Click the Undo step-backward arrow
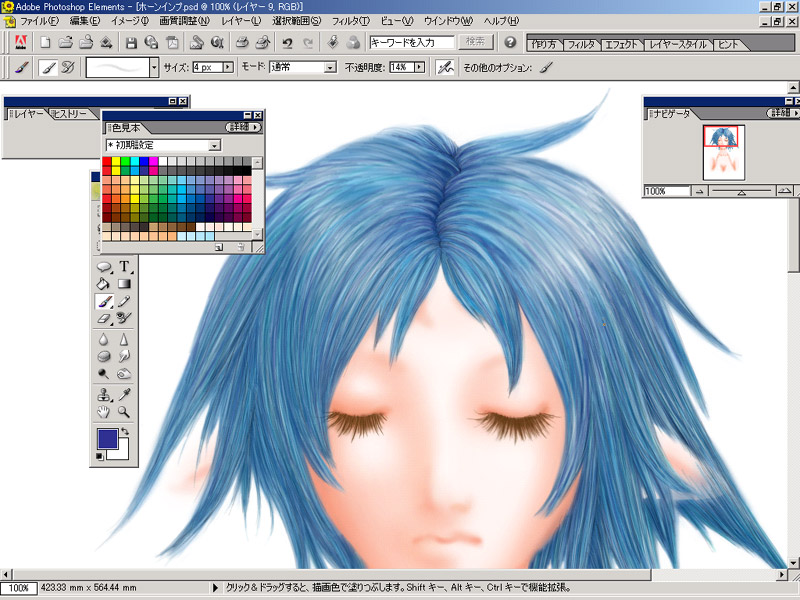 click(287, 42)
